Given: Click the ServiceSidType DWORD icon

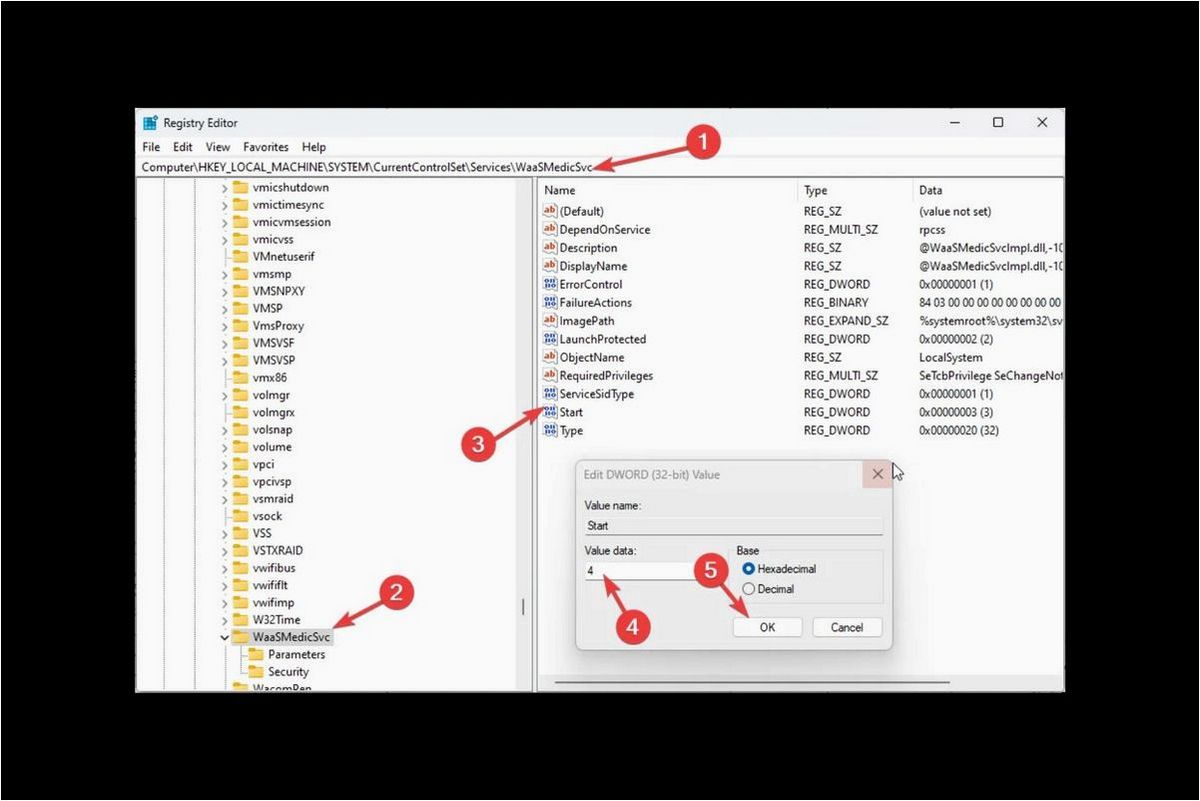Looking at the screenshot, I should [549, 394].
